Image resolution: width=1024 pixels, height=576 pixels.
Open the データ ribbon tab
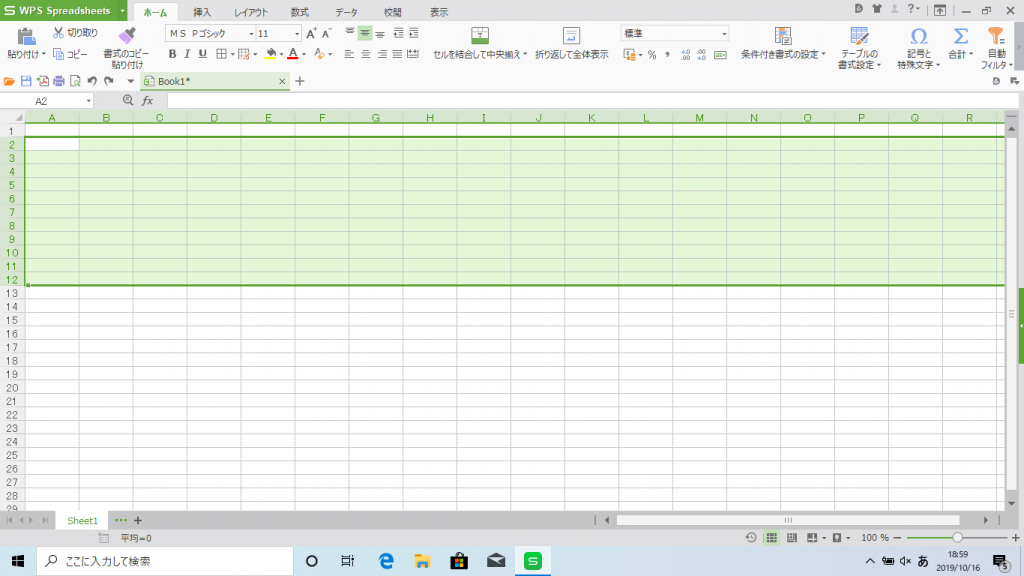pos(344,12)
